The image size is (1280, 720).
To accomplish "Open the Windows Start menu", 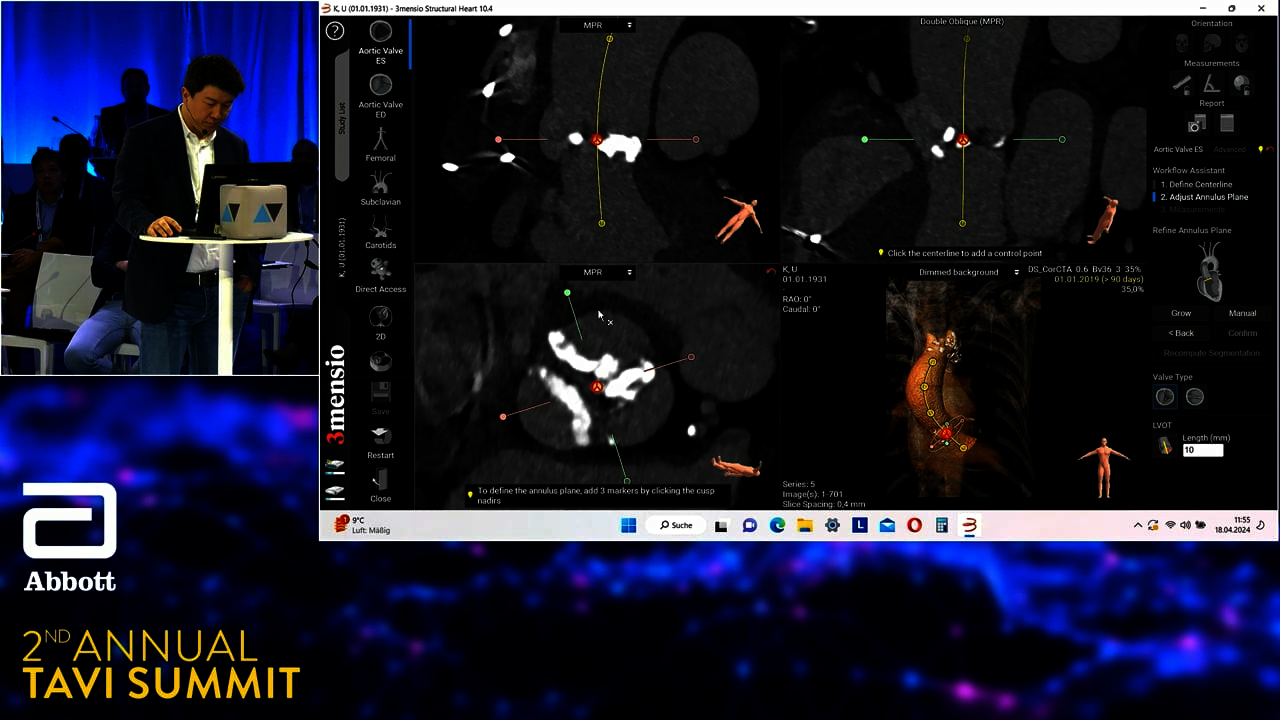I will 628,525.
